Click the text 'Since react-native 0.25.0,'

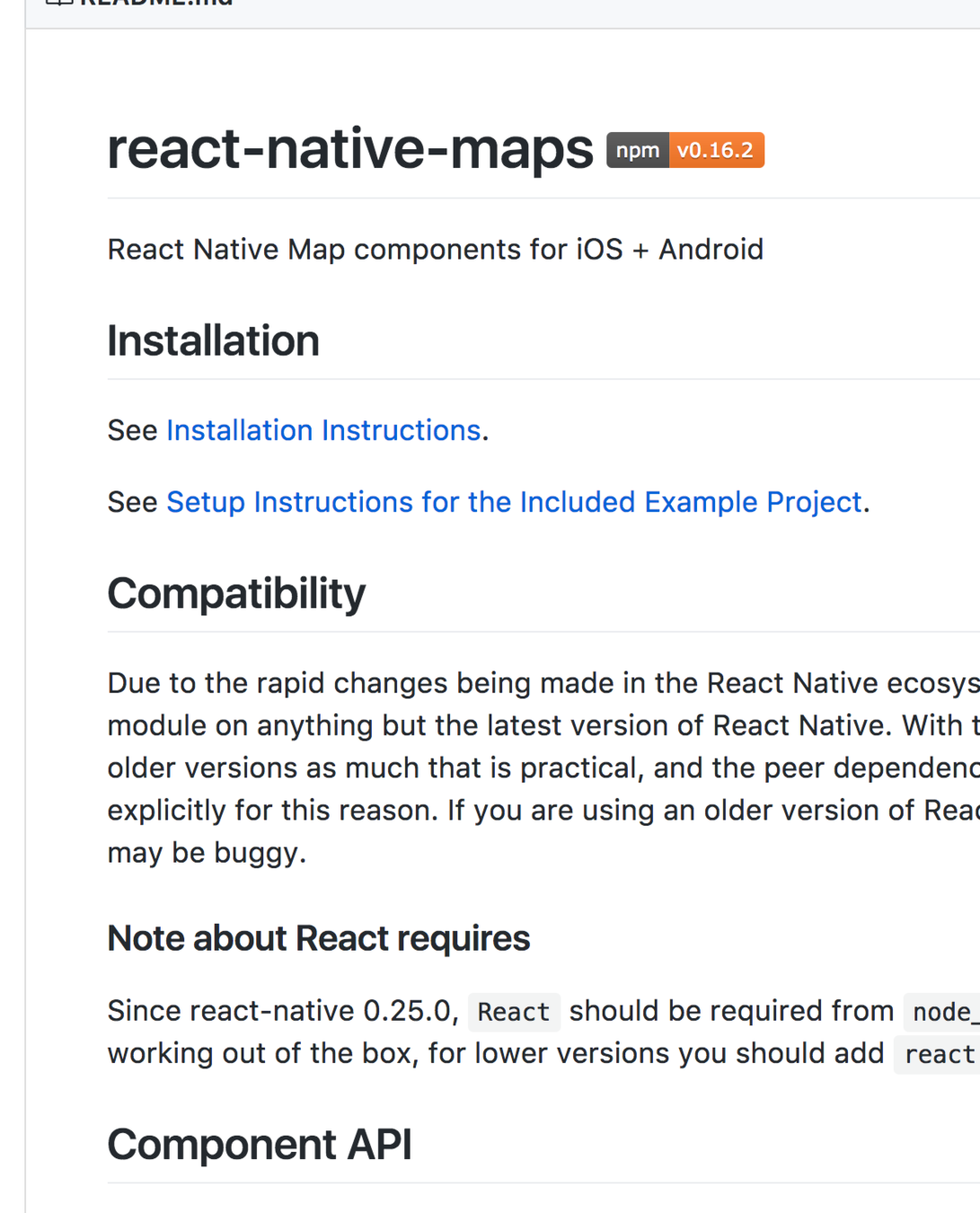(283, 1011)
